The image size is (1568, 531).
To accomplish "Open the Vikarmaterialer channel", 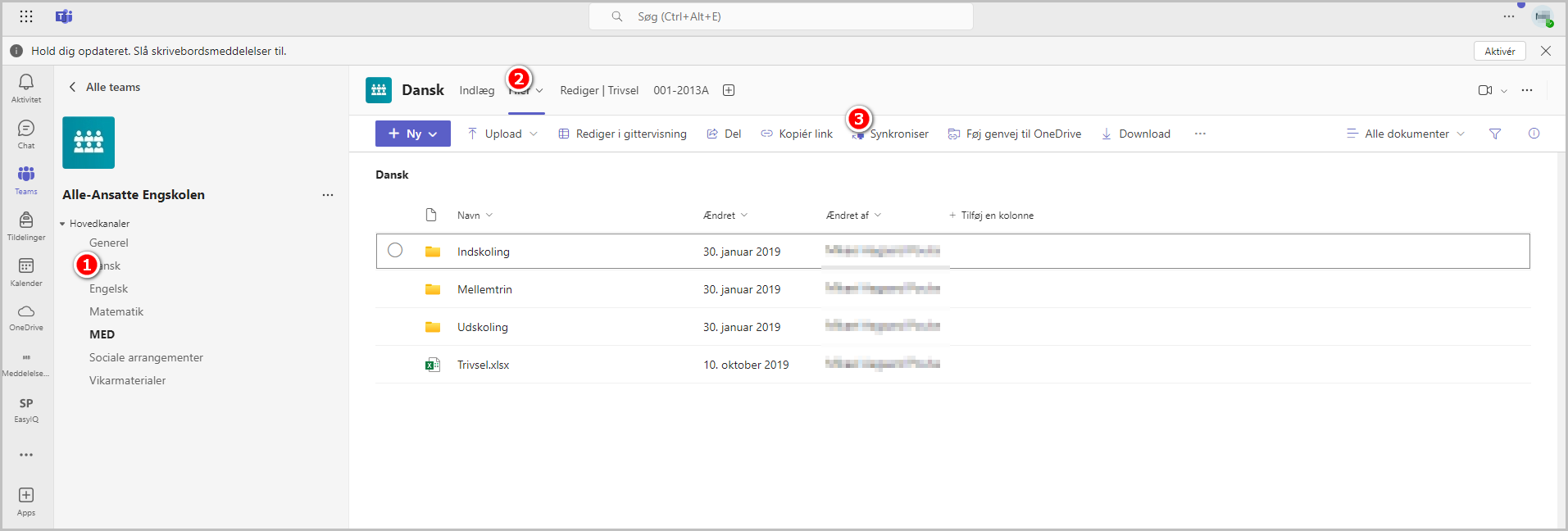I will click(128, 380).
